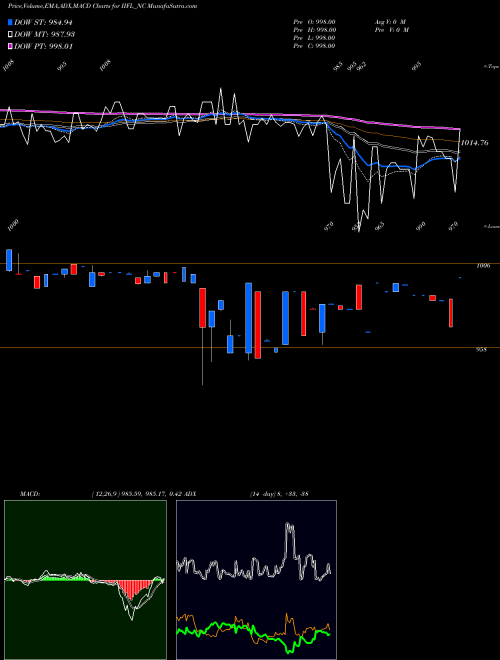Screen dimensions: 500x660
Task: Click the first blue candlestick at far left
Action: click(9, 260)
